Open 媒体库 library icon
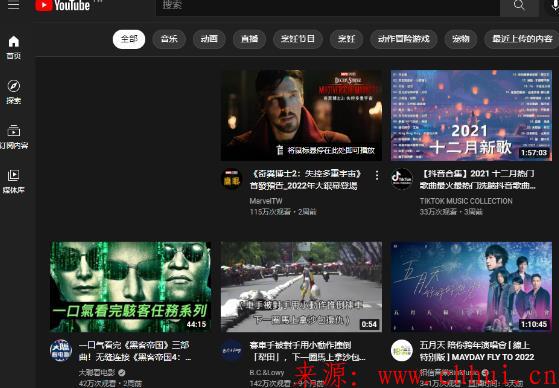 point(14,181)
